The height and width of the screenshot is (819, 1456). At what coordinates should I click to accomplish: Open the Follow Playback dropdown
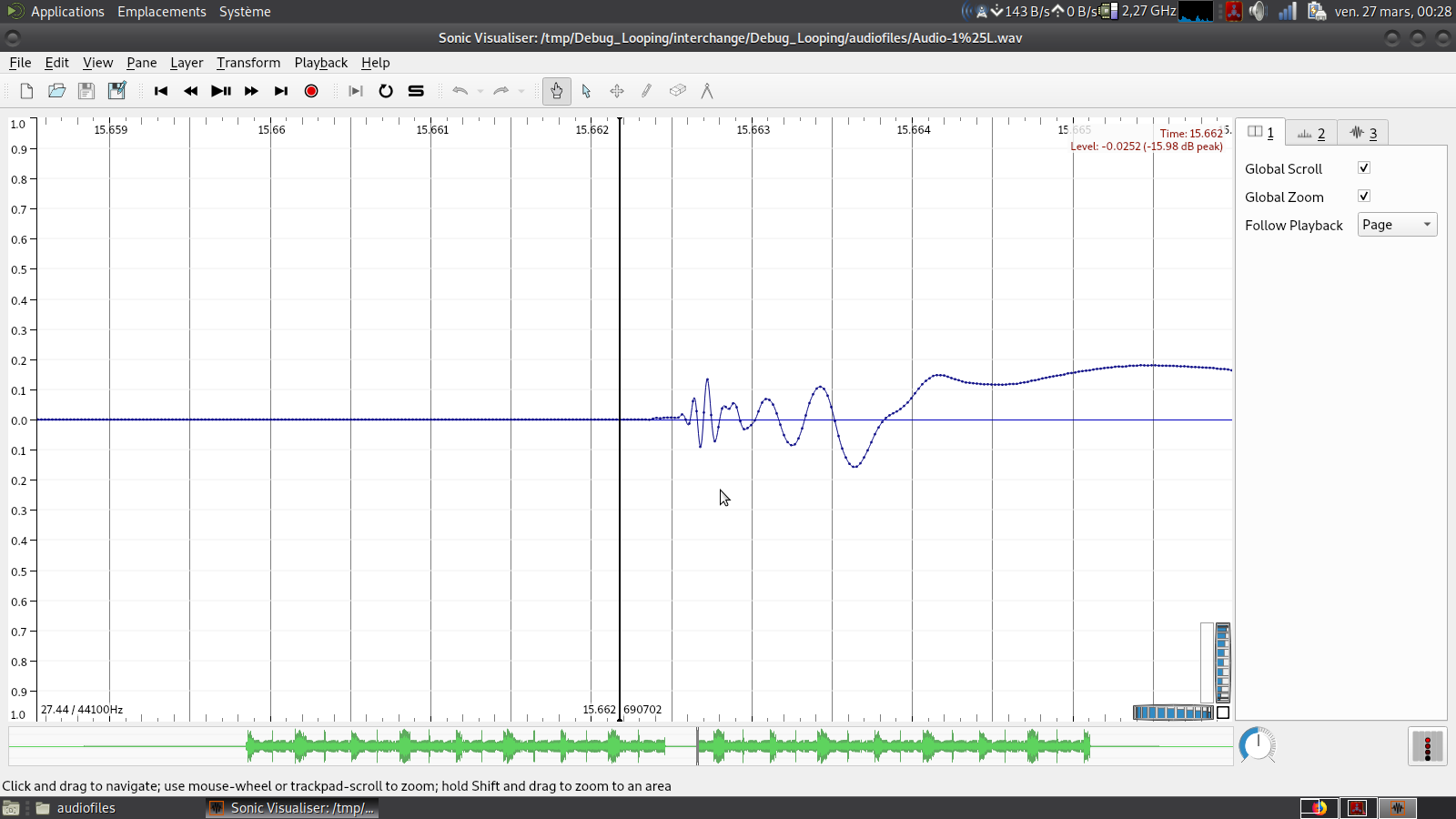pos(1397,225)
